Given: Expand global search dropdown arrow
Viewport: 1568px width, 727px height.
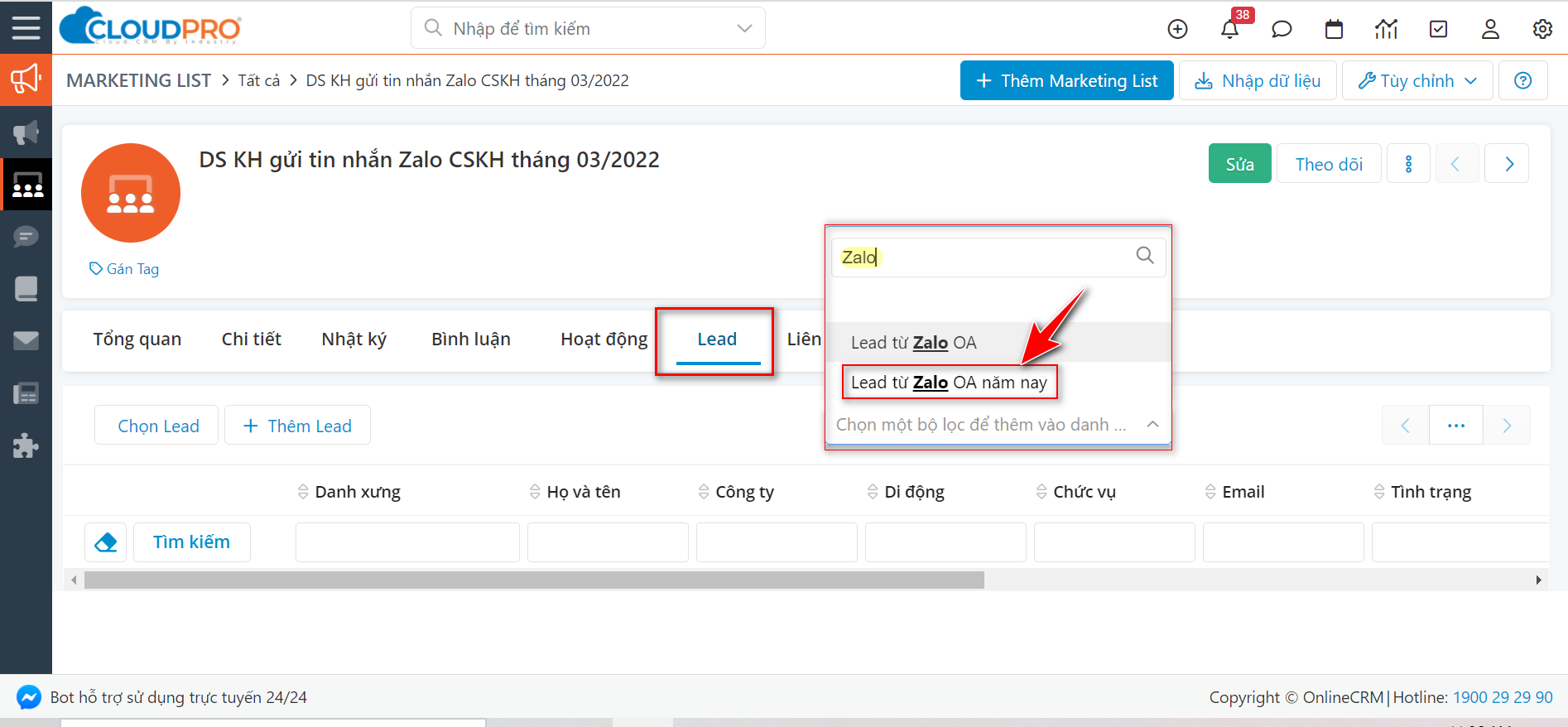Looking at the screenshot, I should (744, 28).
